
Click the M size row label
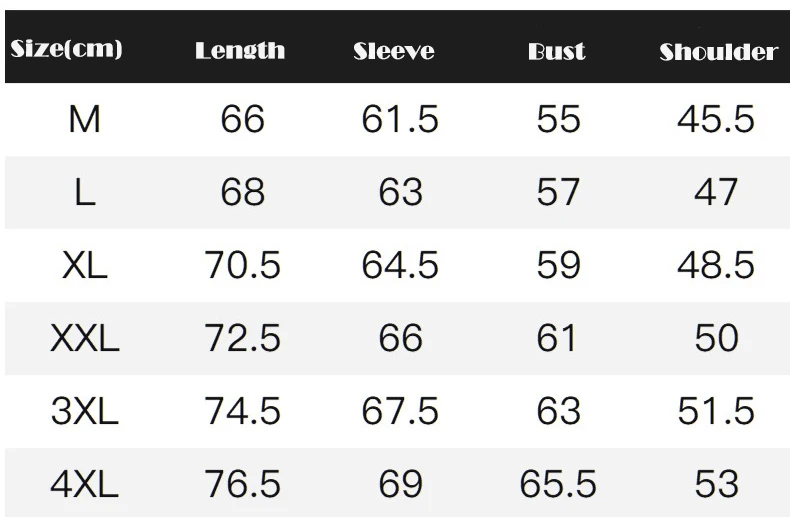coord(84,120)
